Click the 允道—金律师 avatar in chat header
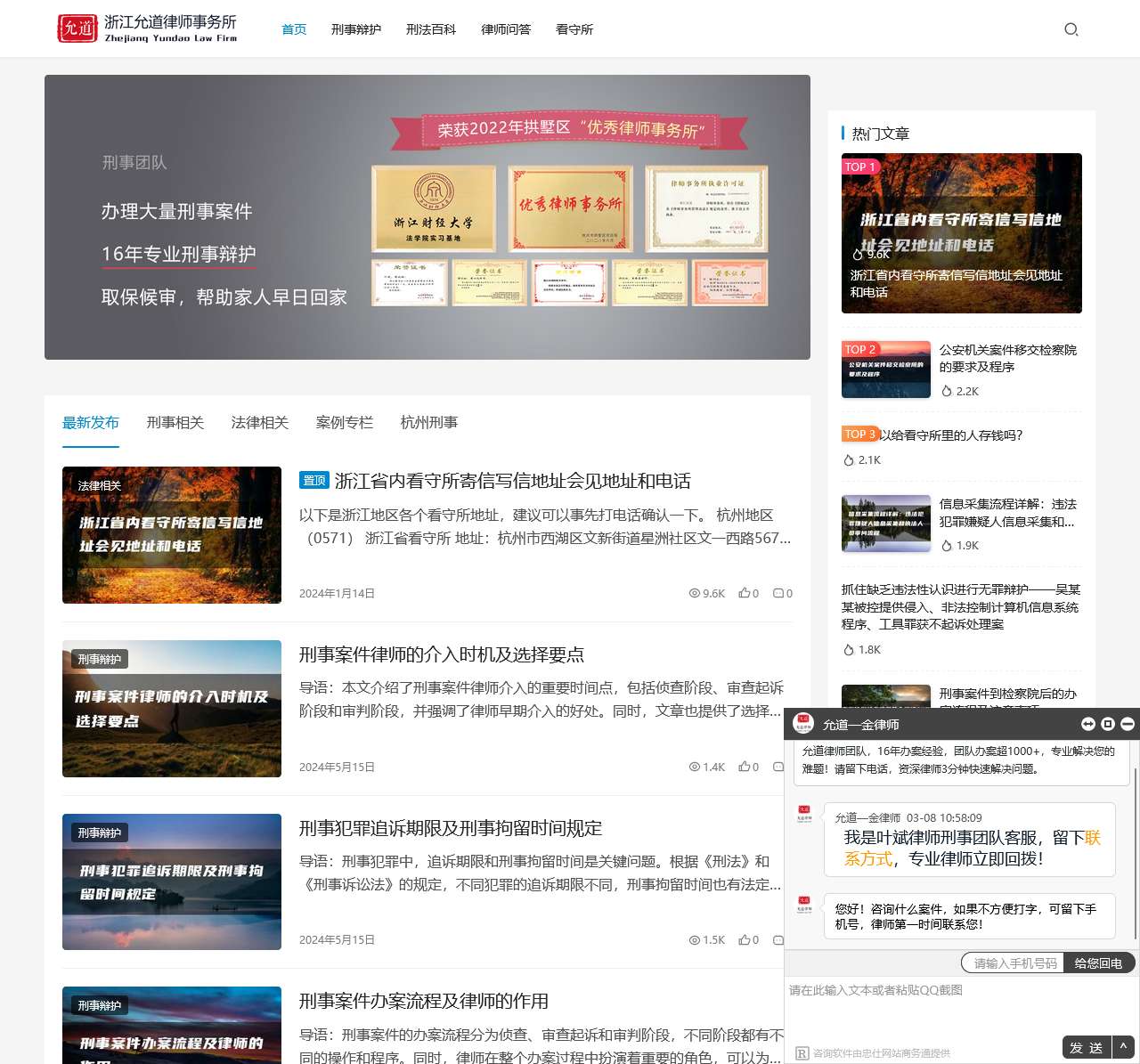Image resolution: width=1140 pixels, height=1064 pixels. click(803, 723)
